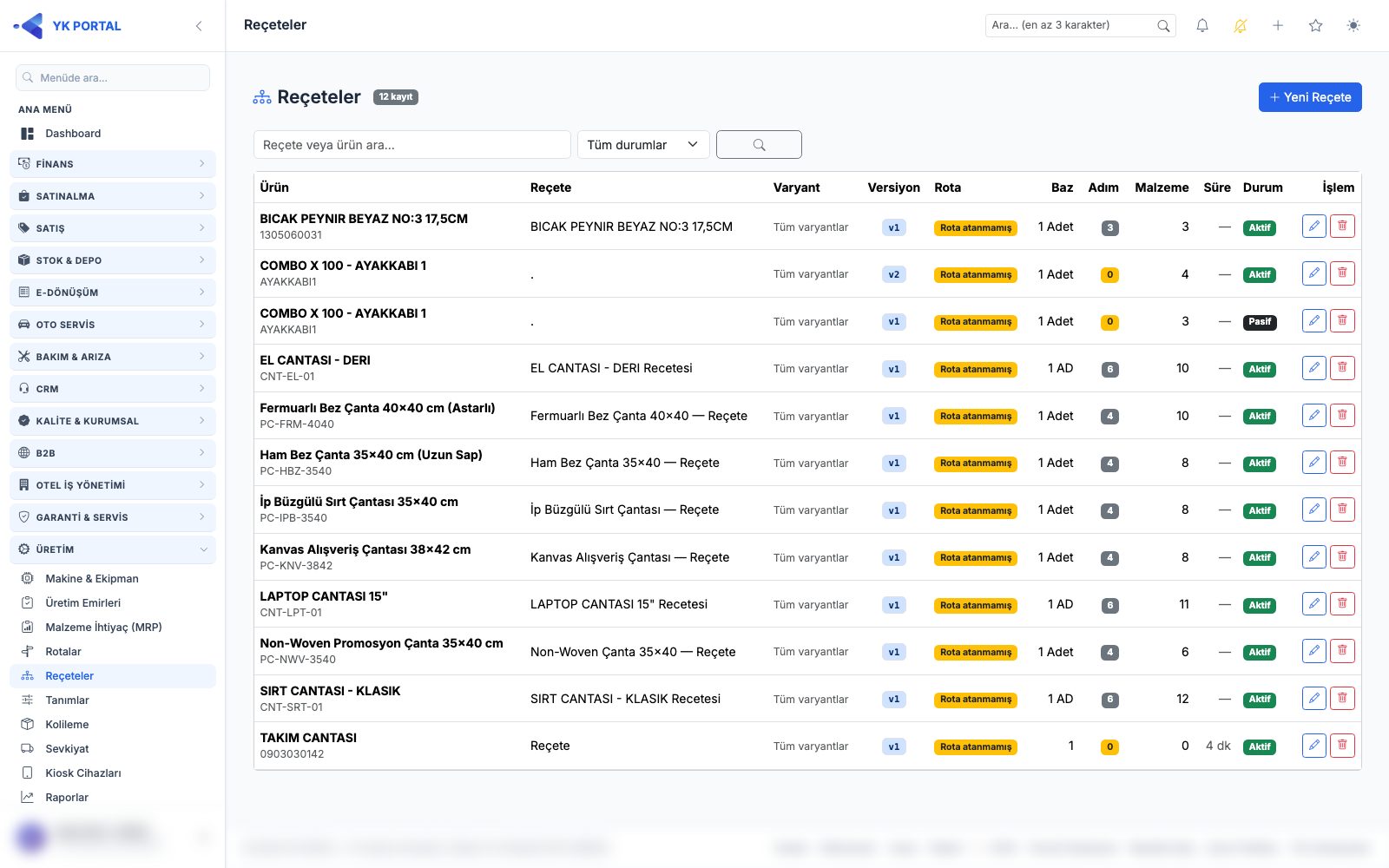The image size is (1389, 868).
Task: Open Dashboard from the main menu
Action: pos(73,134)
